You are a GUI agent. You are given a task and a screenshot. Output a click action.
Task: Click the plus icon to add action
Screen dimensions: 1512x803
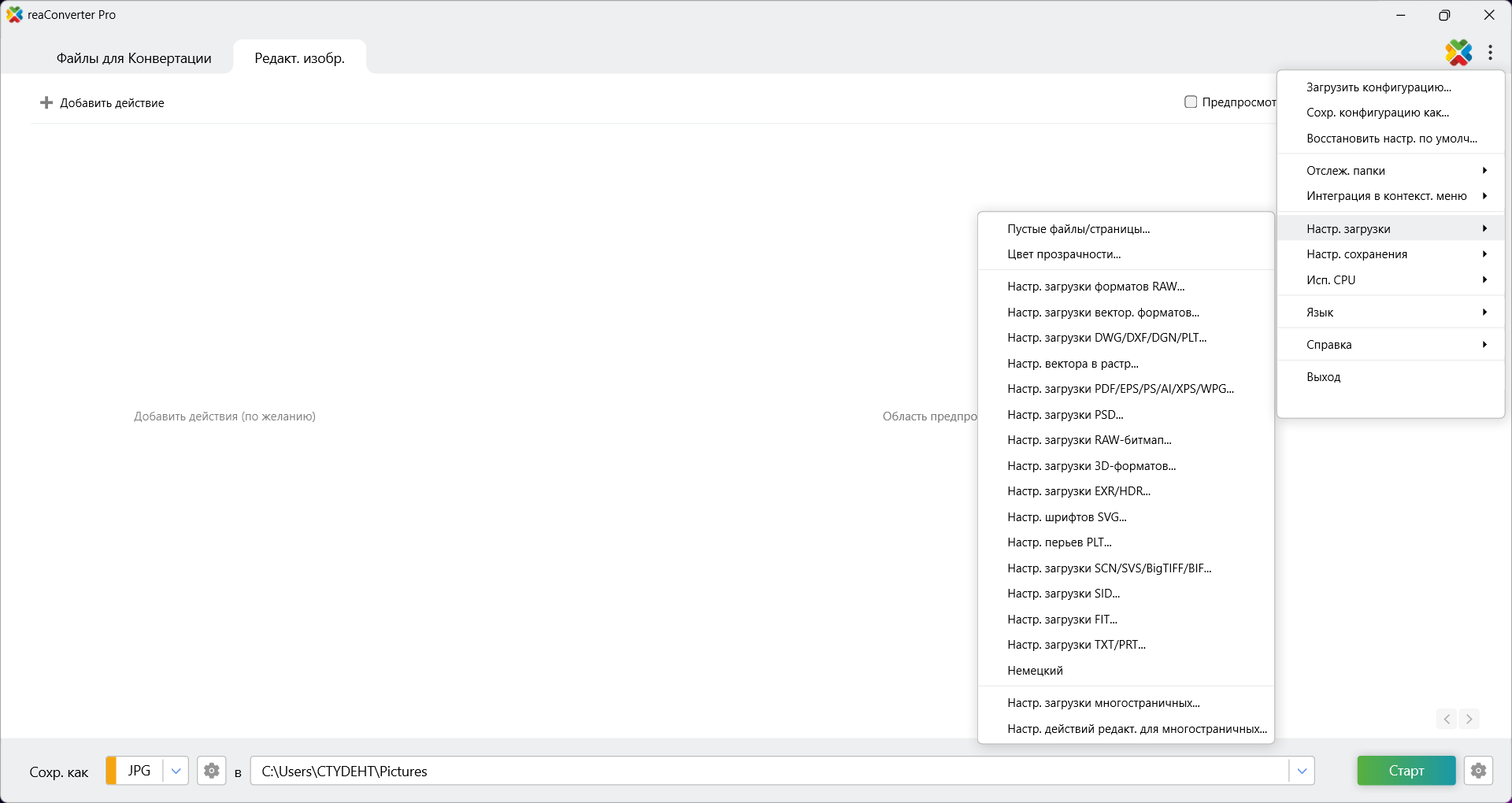click(46, 102)
